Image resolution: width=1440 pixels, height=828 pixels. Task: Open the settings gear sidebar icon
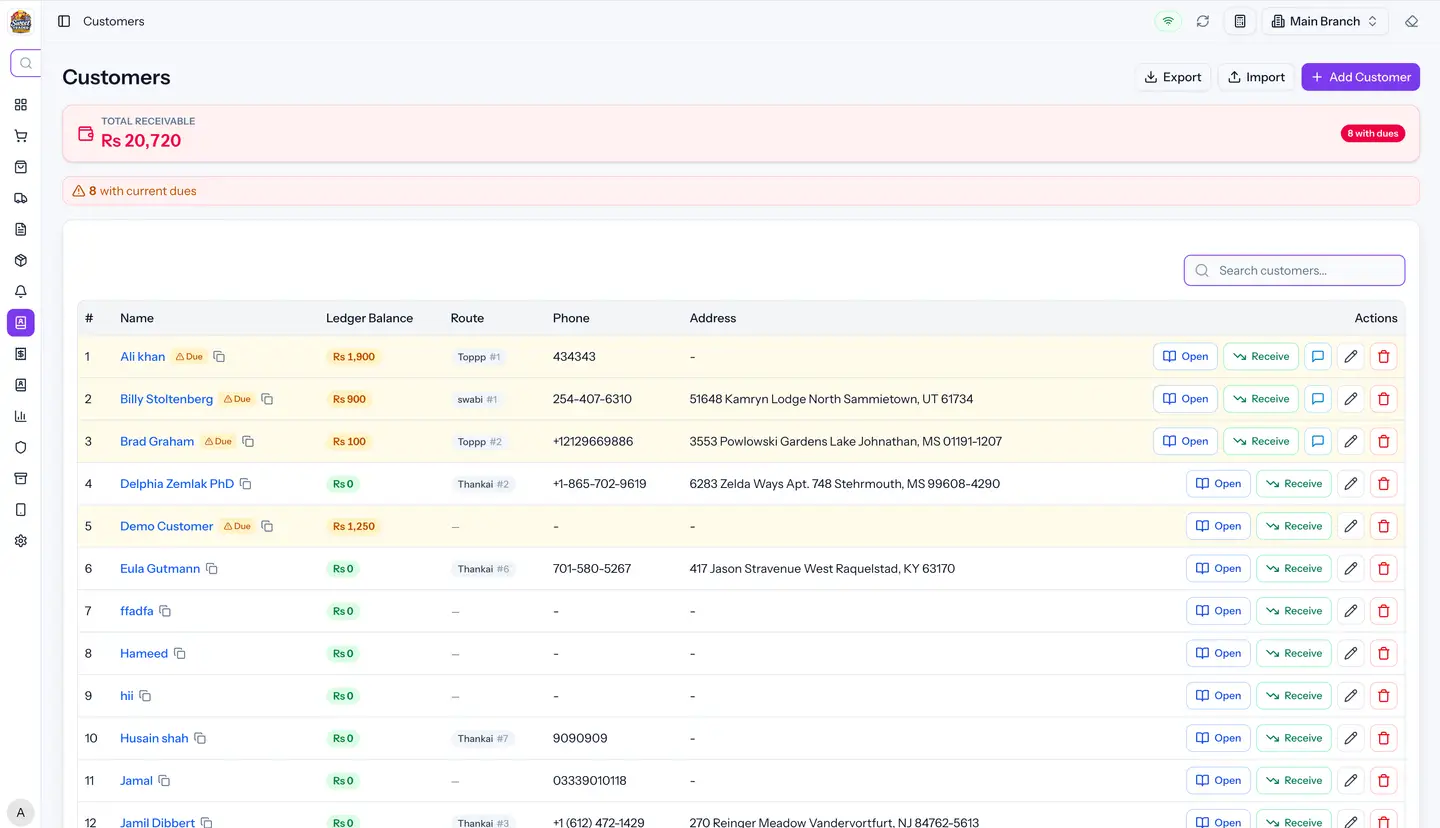(20, 540)
